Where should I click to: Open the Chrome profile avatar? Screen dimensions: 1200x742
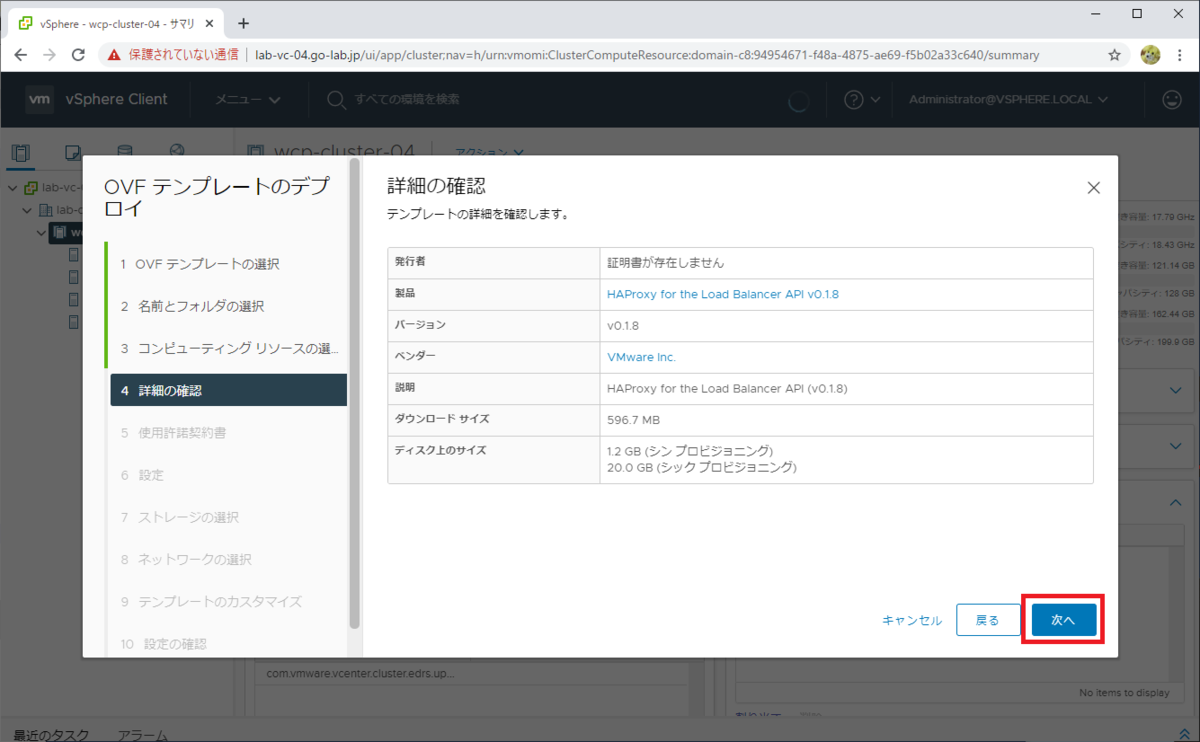pos(1149,55)
